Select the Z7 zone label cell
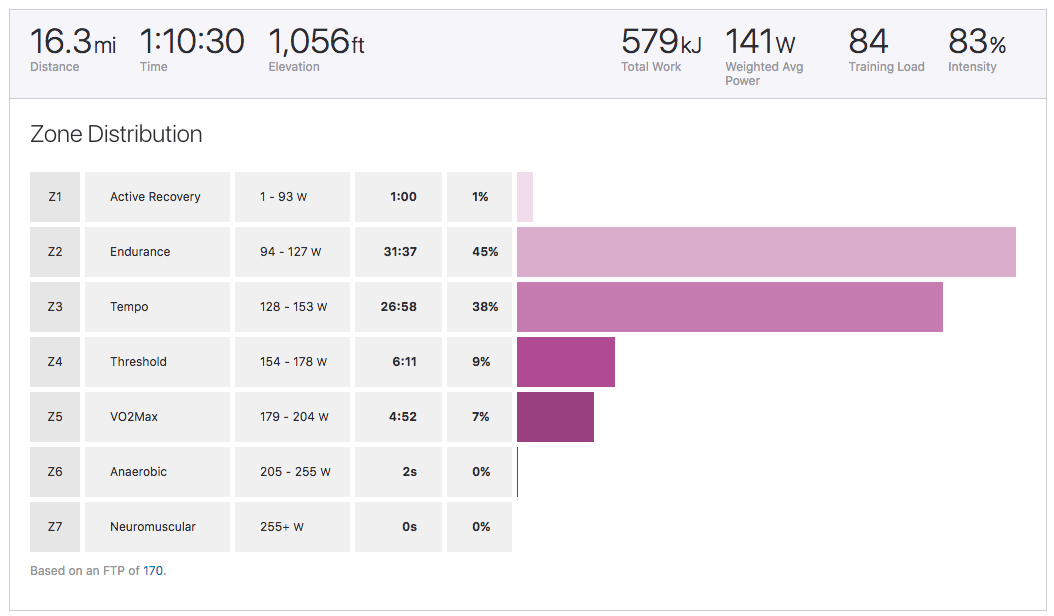1054x616 pixels. click(55, 527)
